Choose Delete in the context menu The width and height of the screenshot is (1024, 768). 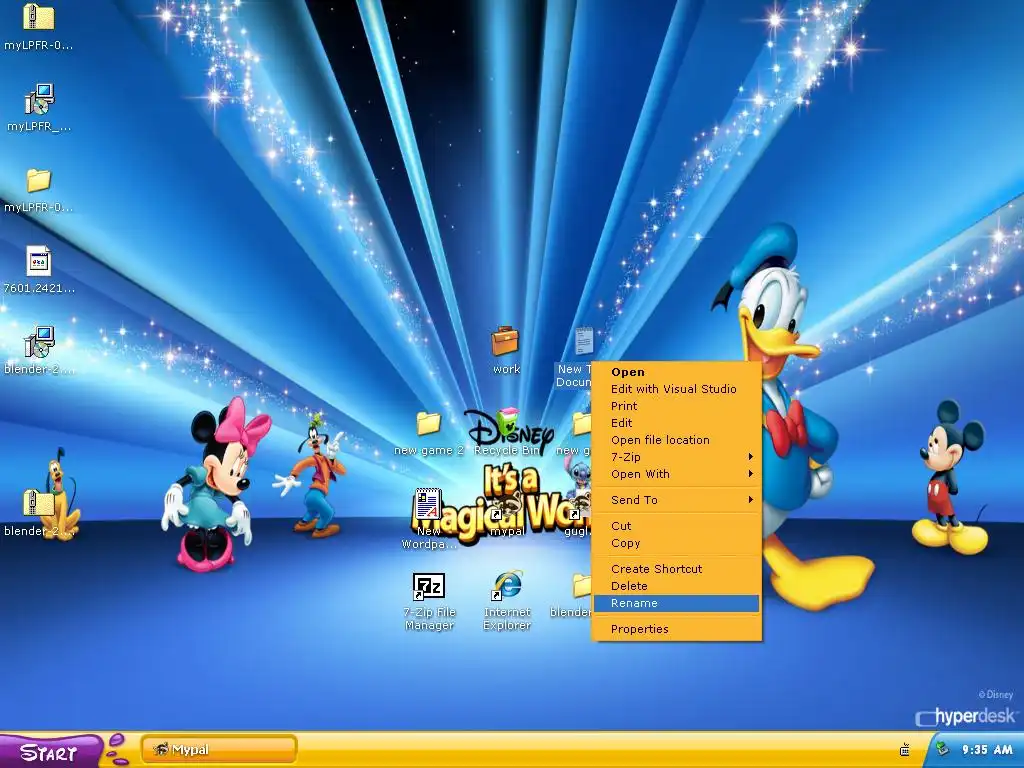coord(676,586)
